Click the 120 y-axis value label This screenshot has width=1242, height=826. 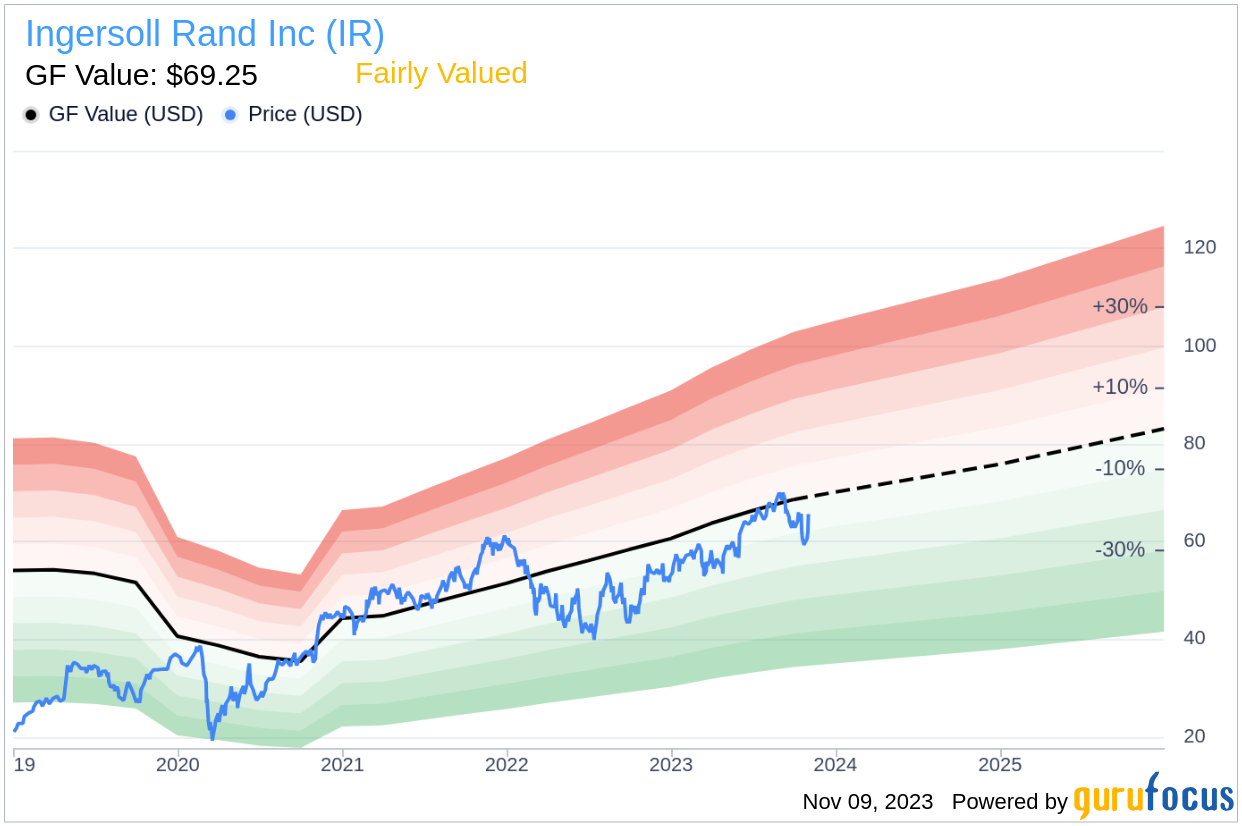pyautogui.click(x=1200, y=247)
